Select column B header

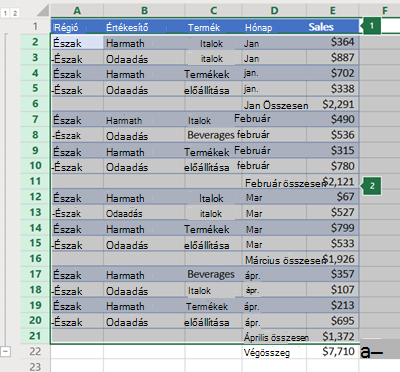pos(144,11)
